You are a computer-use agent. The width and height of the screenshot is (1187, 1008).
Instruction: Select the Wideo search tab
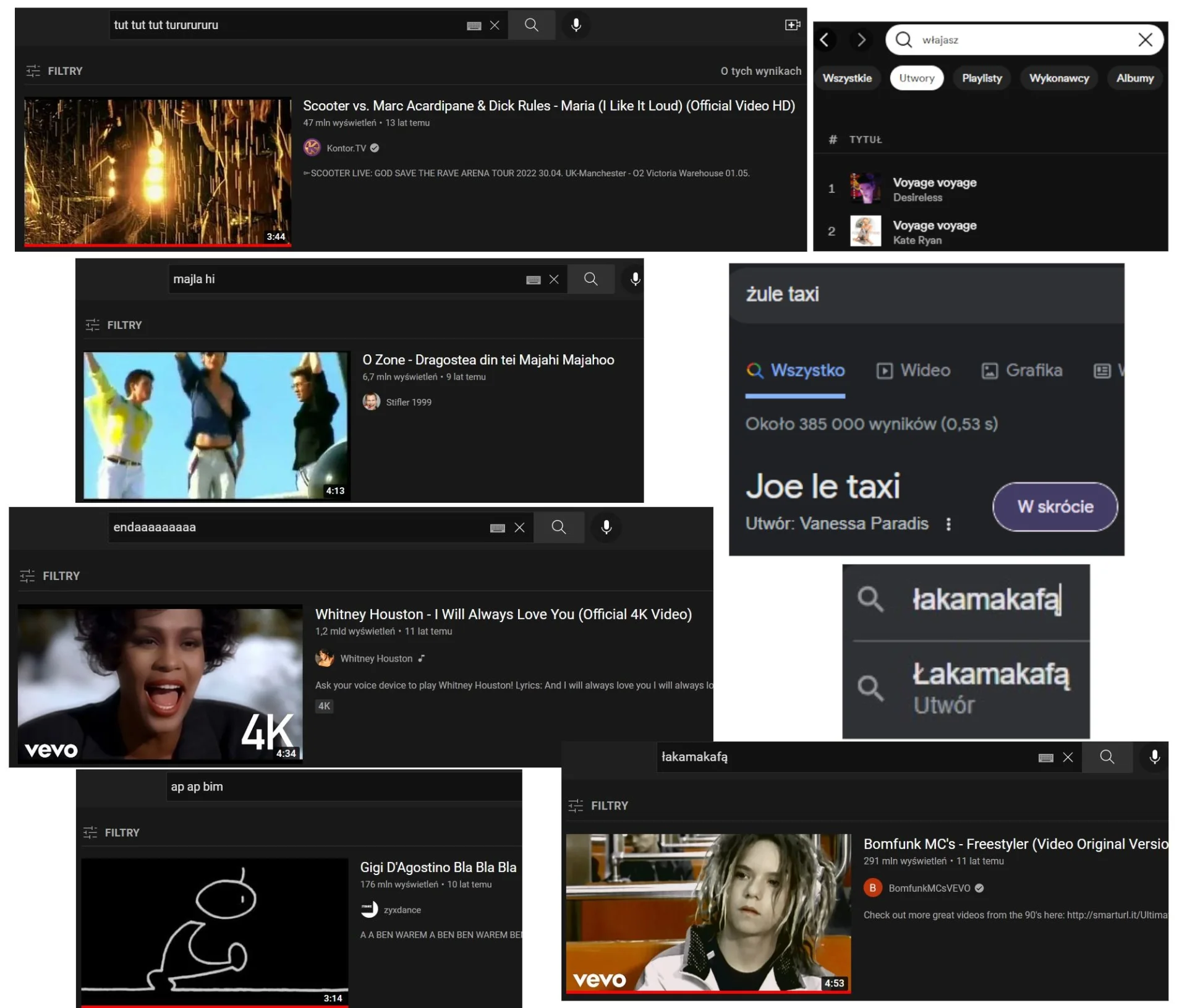pyautogui.click(x=913, y=371)
